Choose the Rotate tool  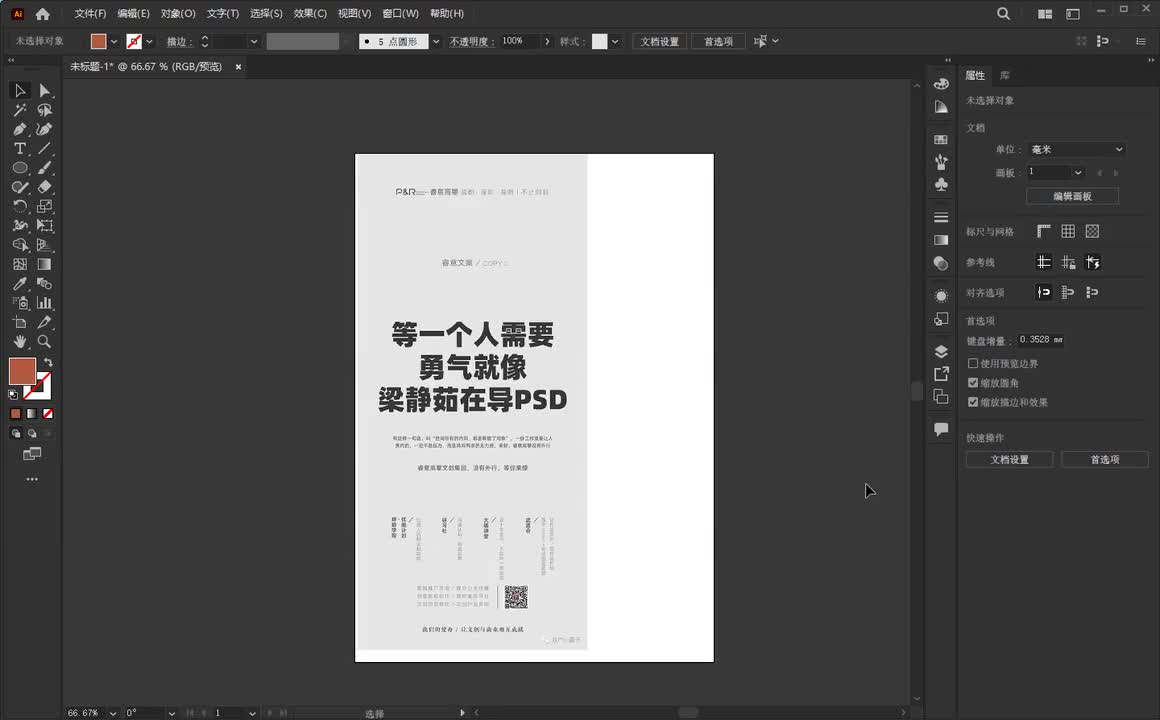click(x=20, y=206)
